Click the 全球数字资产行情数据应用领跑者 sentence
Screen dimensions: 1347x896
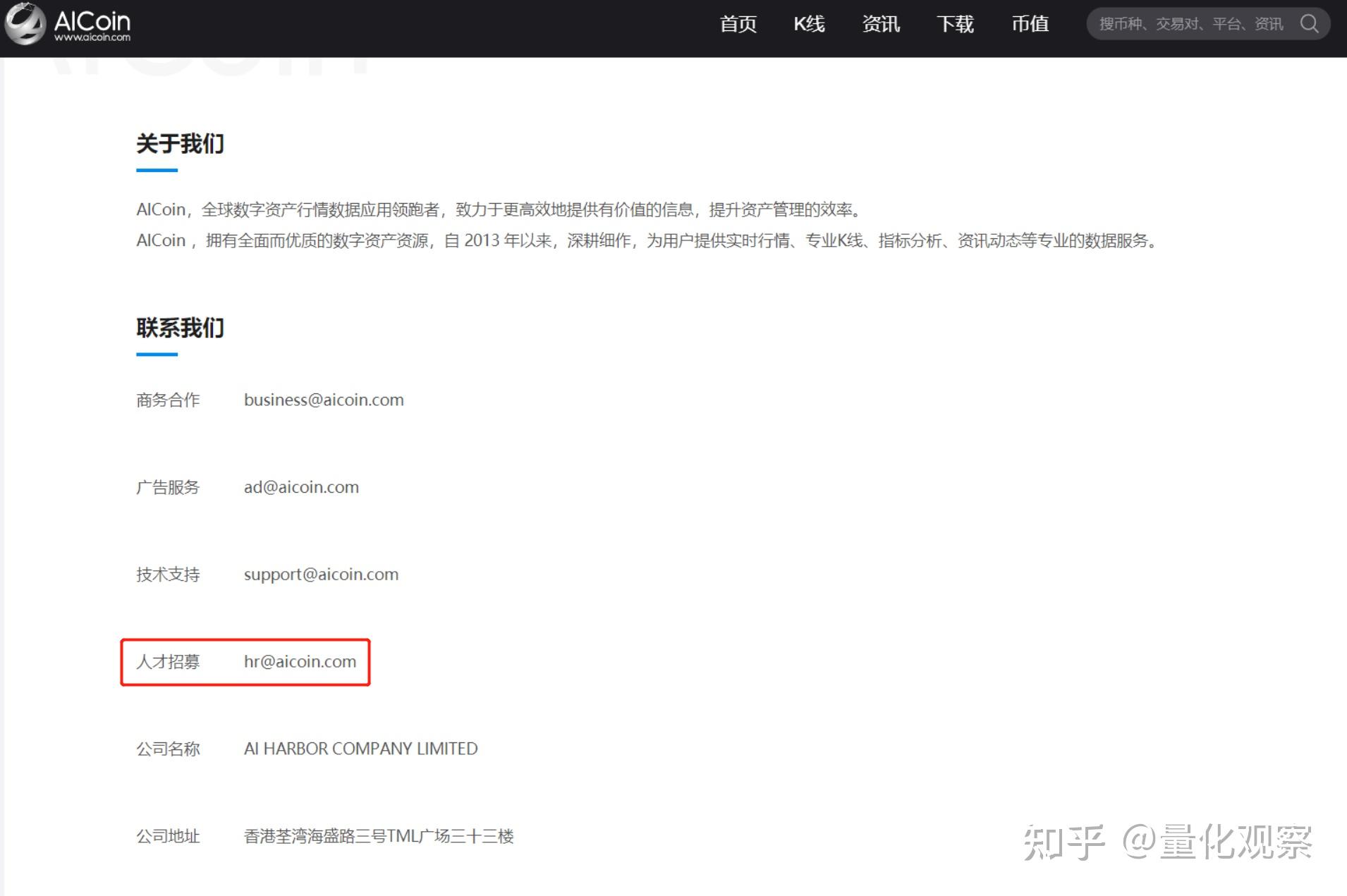[x=499, y=209]
